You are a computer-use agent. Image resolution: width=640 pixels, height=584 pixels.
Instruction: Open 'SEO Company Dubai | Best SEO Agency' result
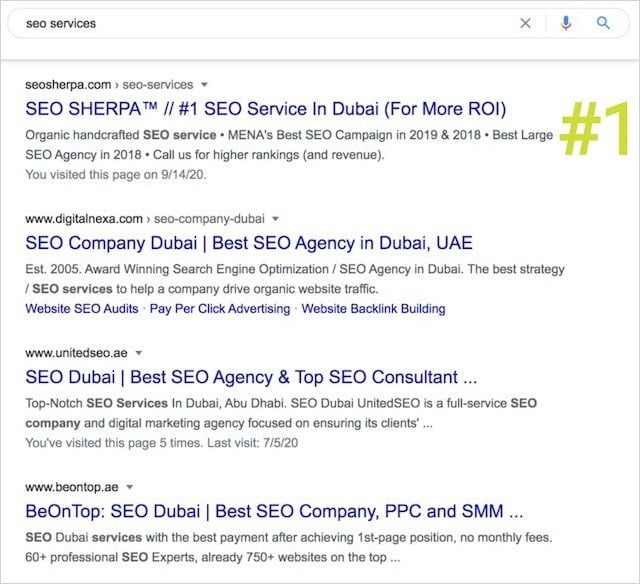[249, 243]
